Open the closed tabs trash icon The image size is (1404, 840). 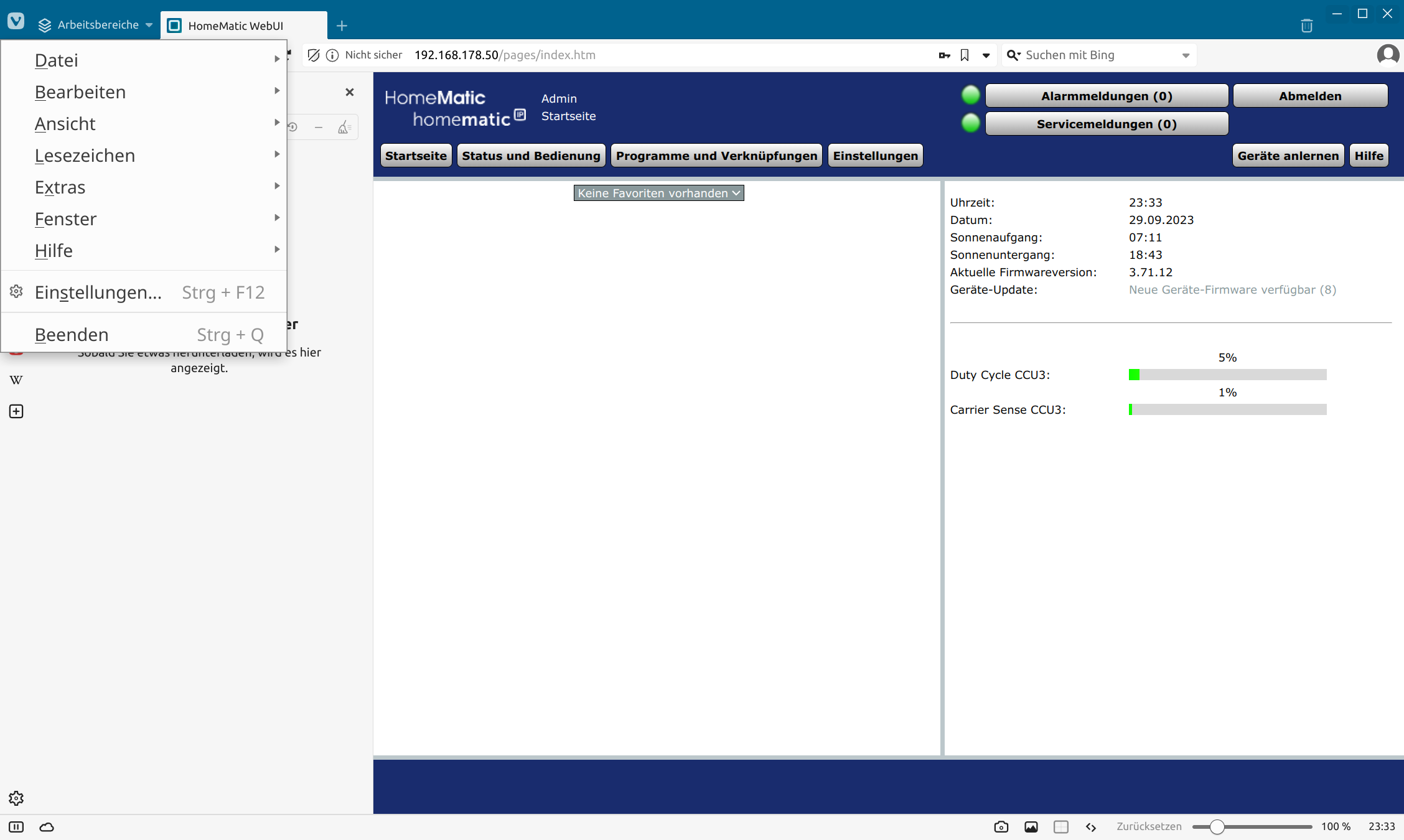pyautogui.click(x=1306, y=26)
